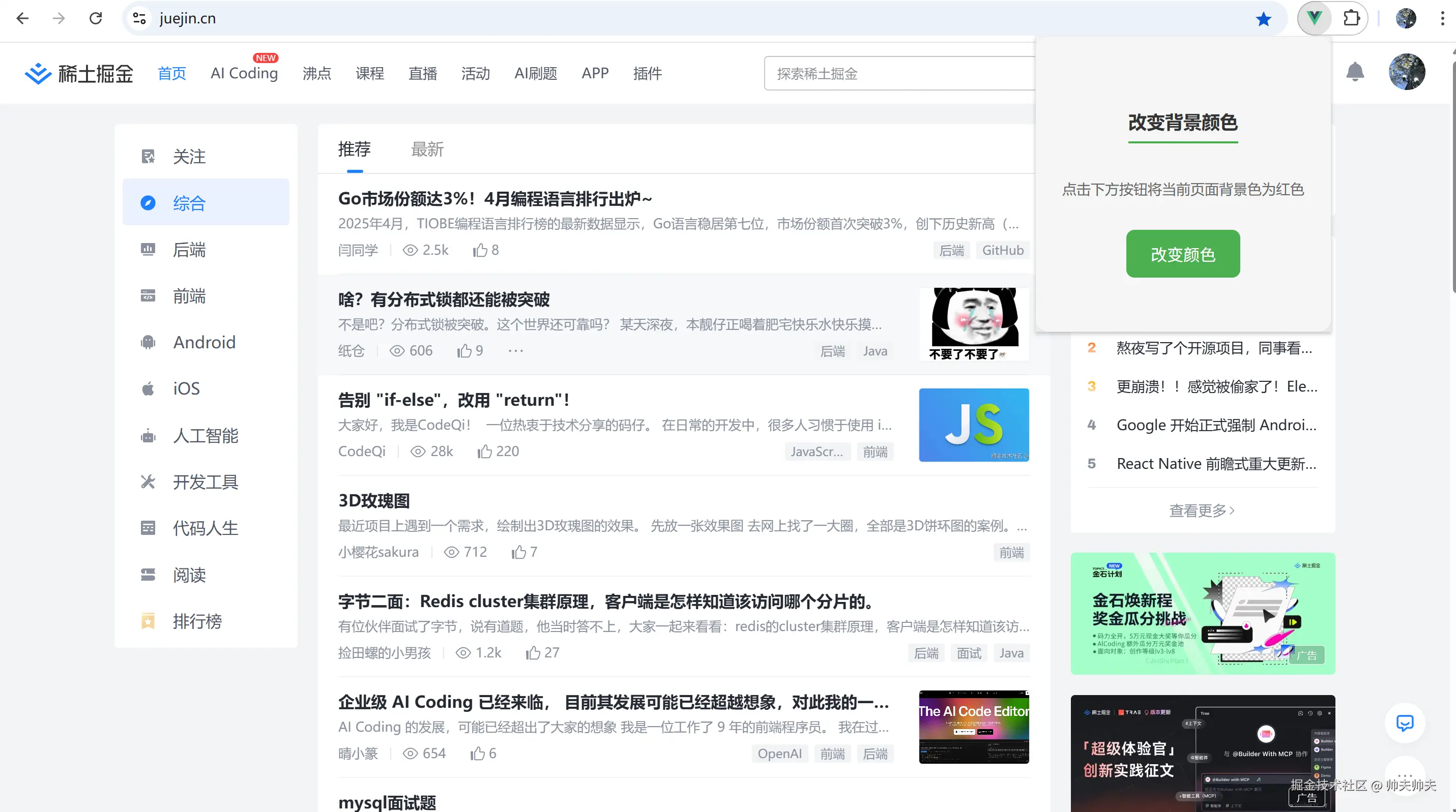Click the 综合 compass icon
Screen dimensions: 1456x812
pyautogui.click(x=148, y=203)
